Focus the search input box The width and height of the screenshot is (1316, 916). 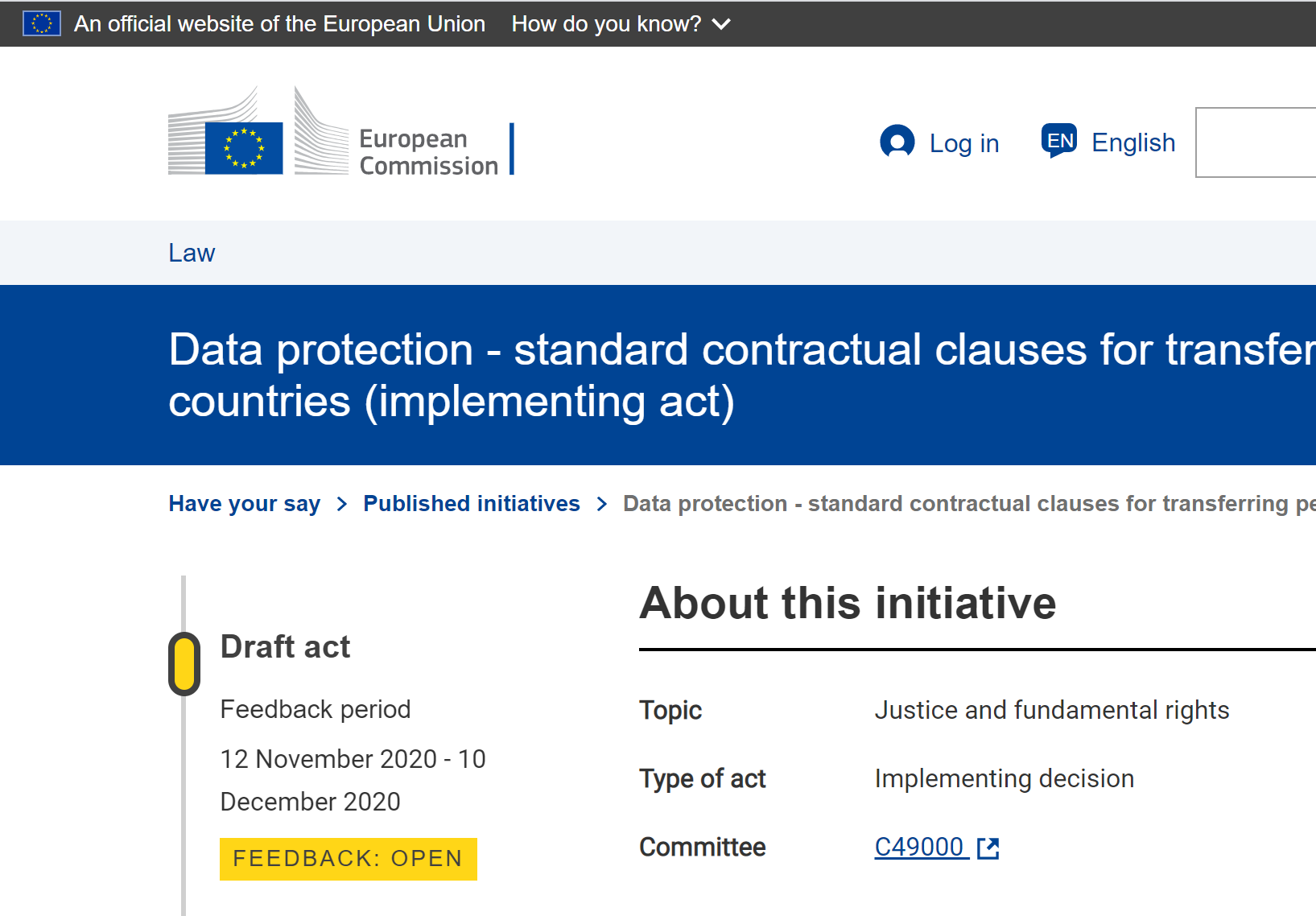click(x=1256, y=142)
